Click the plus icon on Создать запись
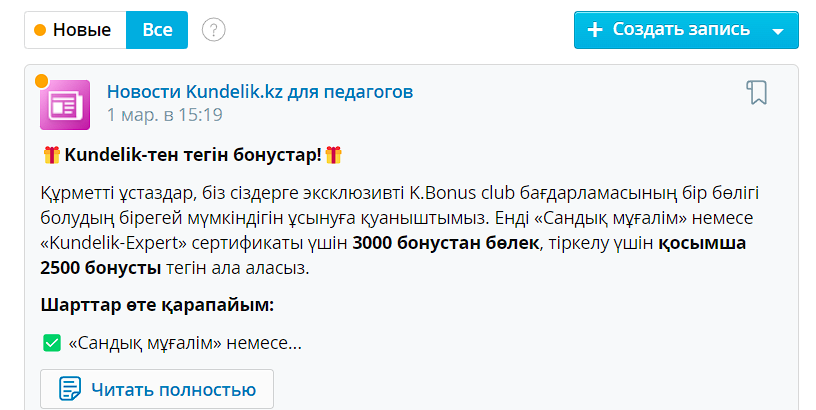The image size is (816, 410). tap(595, 30)
